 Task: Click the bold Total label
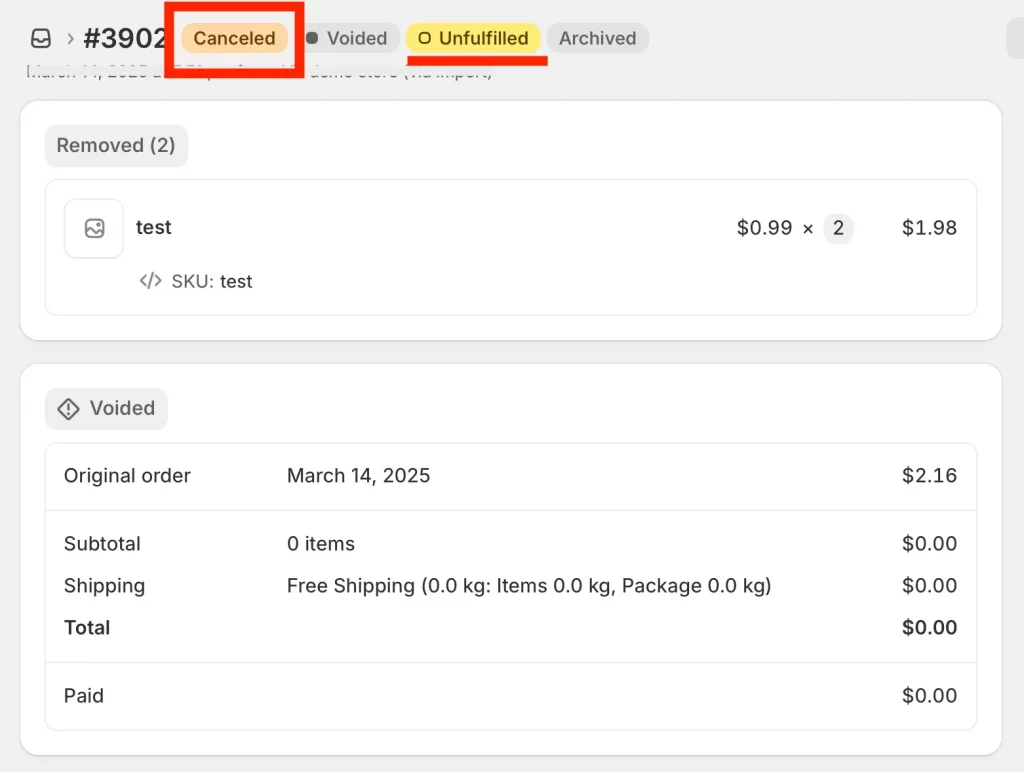tap(87, 628)
